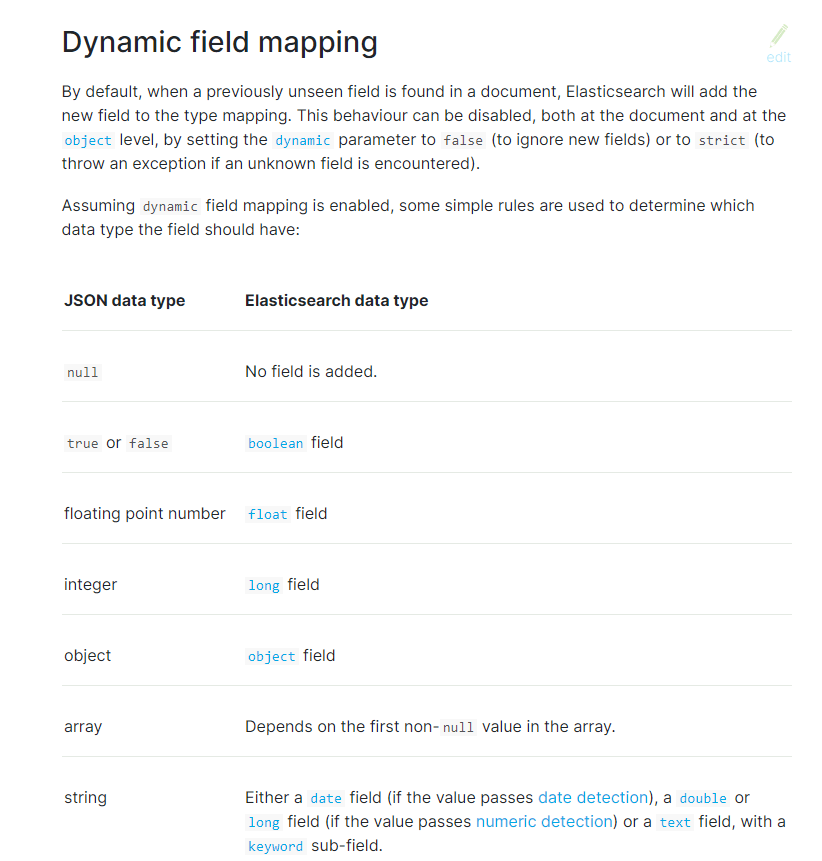Click the 'strict' code word in the paragraph
The image size is (822, 861).
tap(722, 141)
